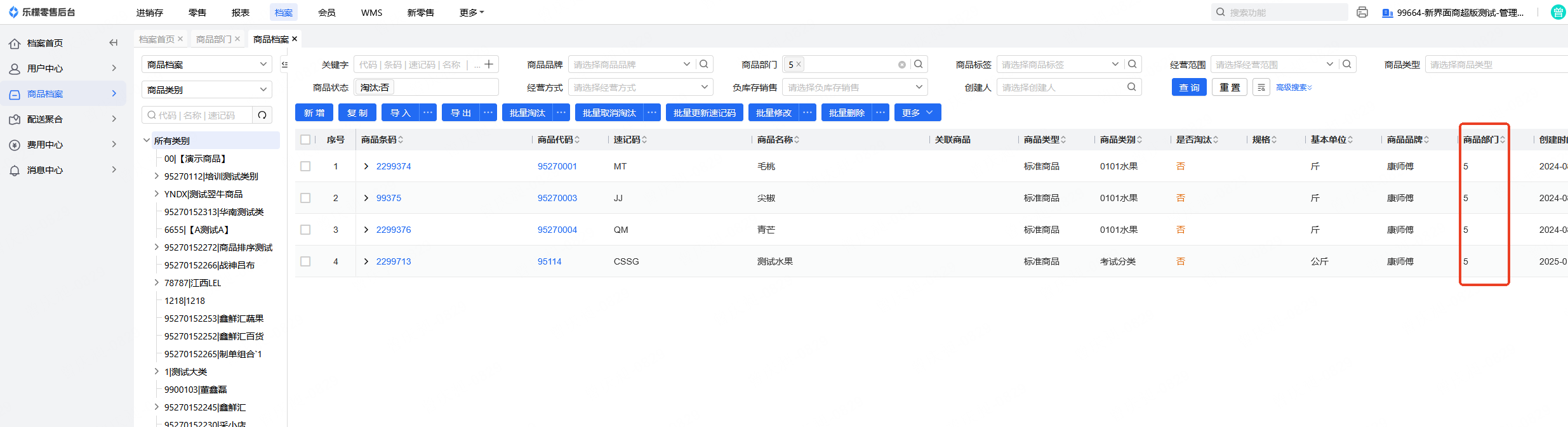Click the 查询 button
The height and width of the screenshot is (427, 1568).
[1188, 88]
